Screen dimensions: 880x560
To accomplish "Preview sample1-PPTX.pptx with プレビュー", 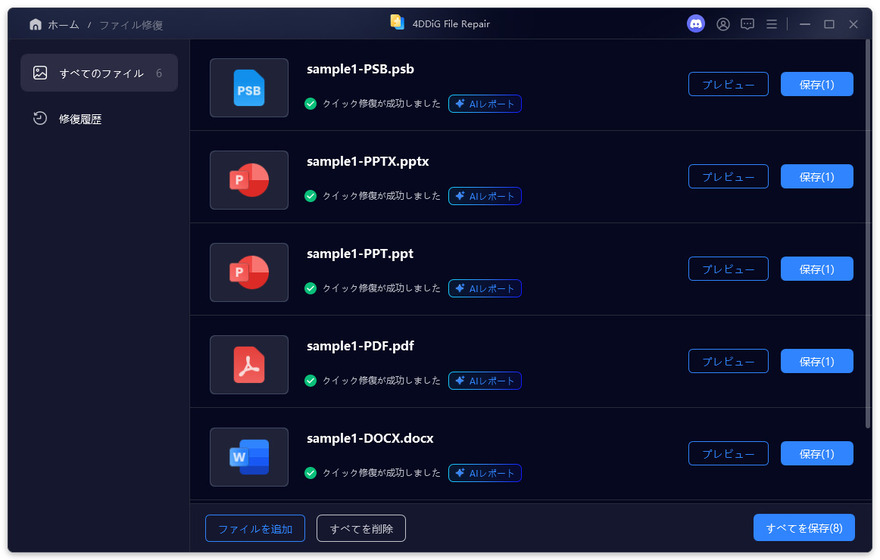I will pyautogui.click(x=728, y=177).
